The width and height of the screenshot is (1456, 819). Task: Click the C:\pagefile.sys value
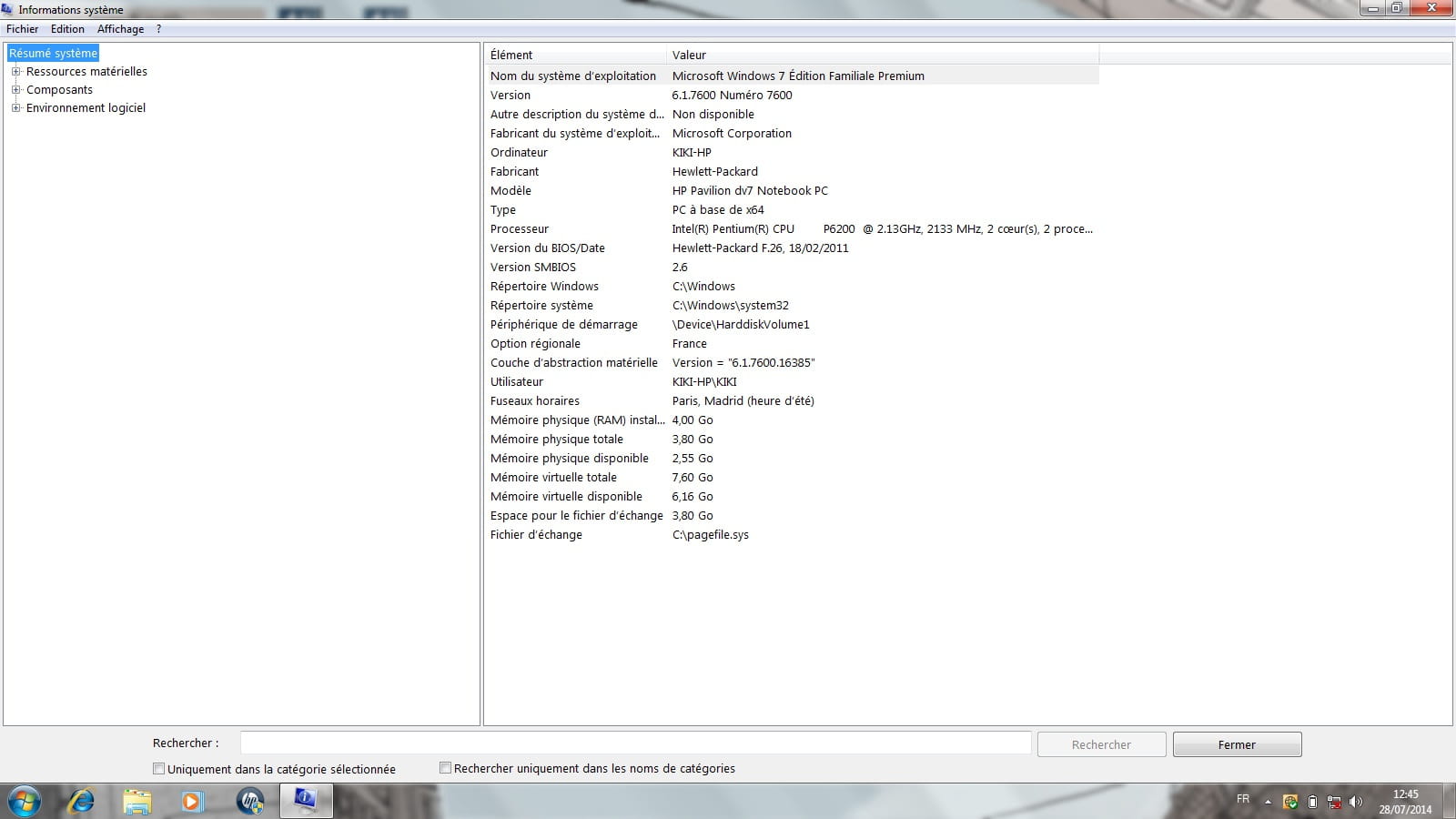[x=711, y=534]
